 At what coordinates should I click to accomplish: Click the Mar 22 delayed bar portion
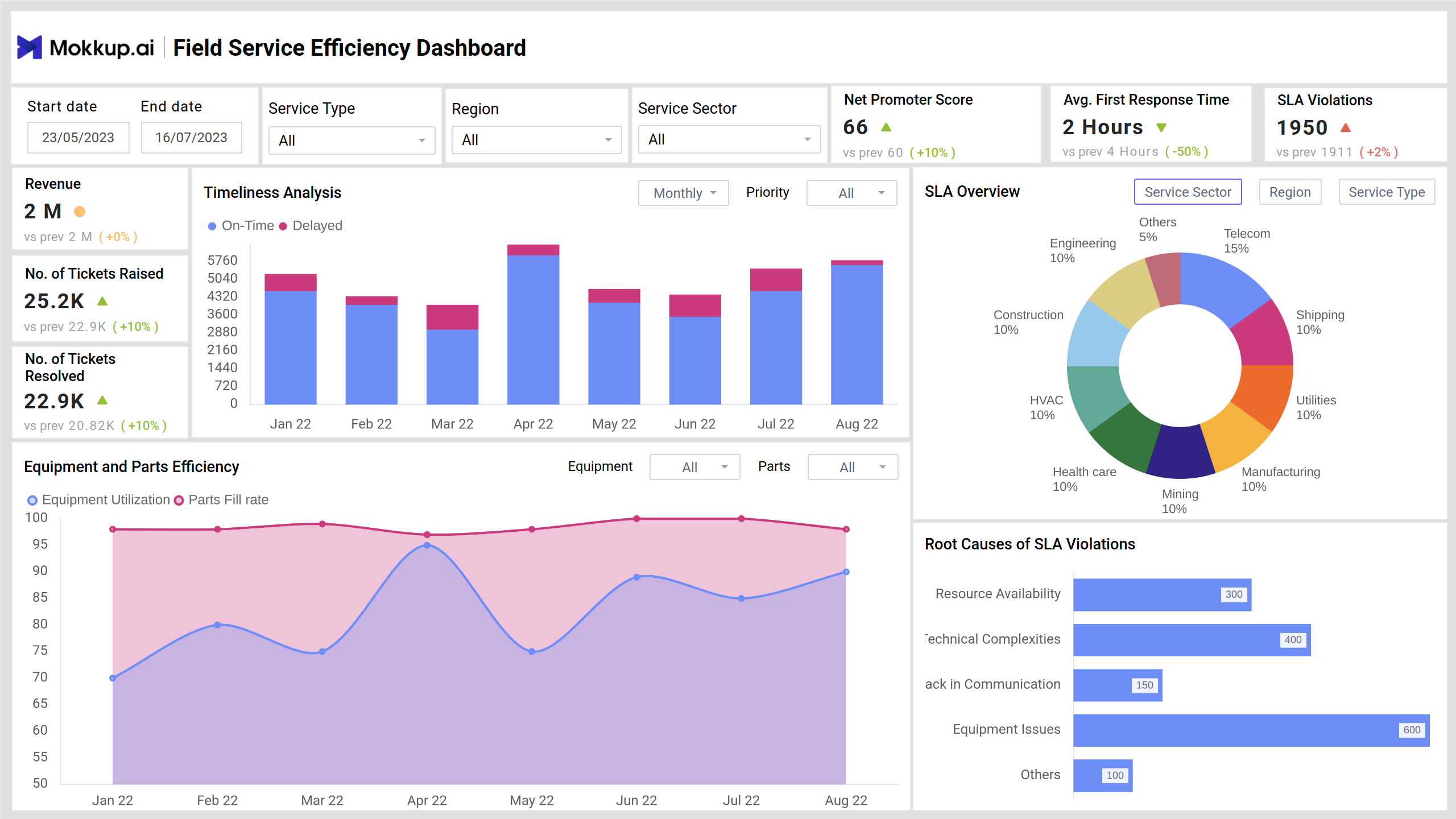click(x=452, y=317)
